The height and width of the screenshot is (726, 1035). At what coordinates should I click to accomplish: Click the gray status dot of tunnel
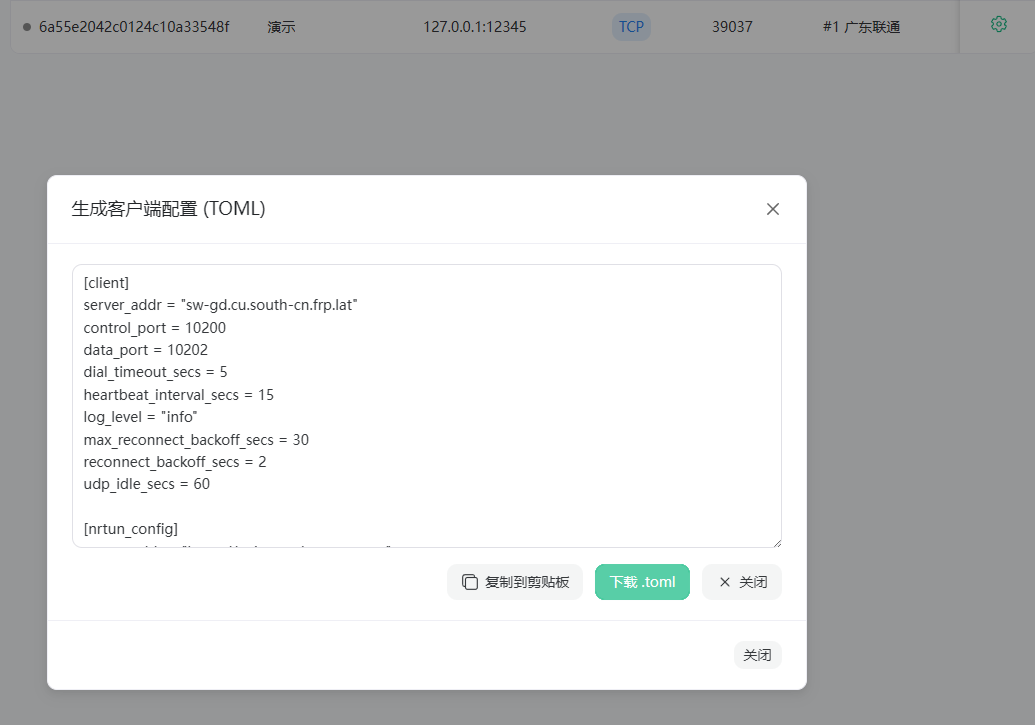click(x=27, y=27)
